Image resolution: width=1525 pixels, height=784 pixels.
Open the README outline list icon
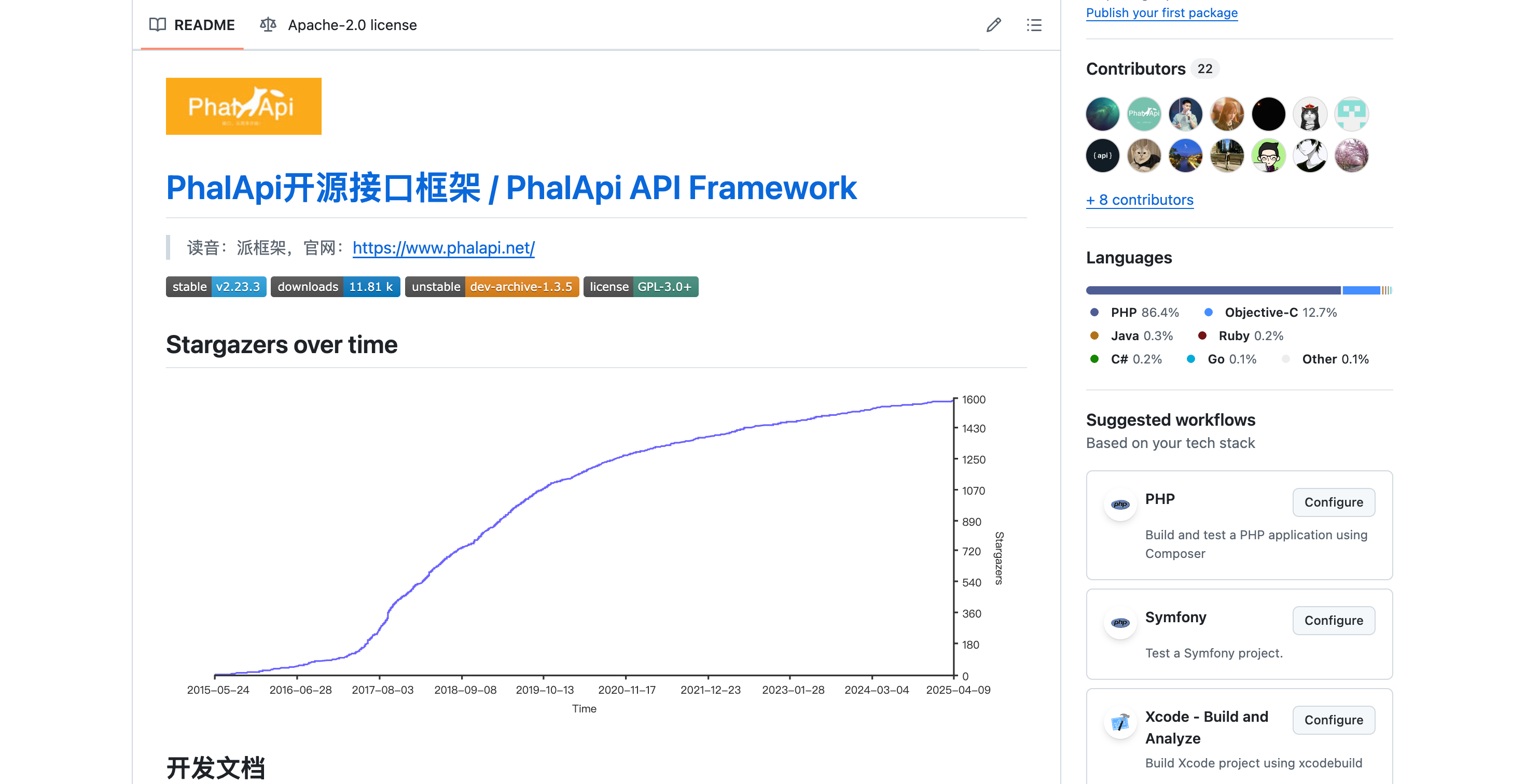(1034, 25)
